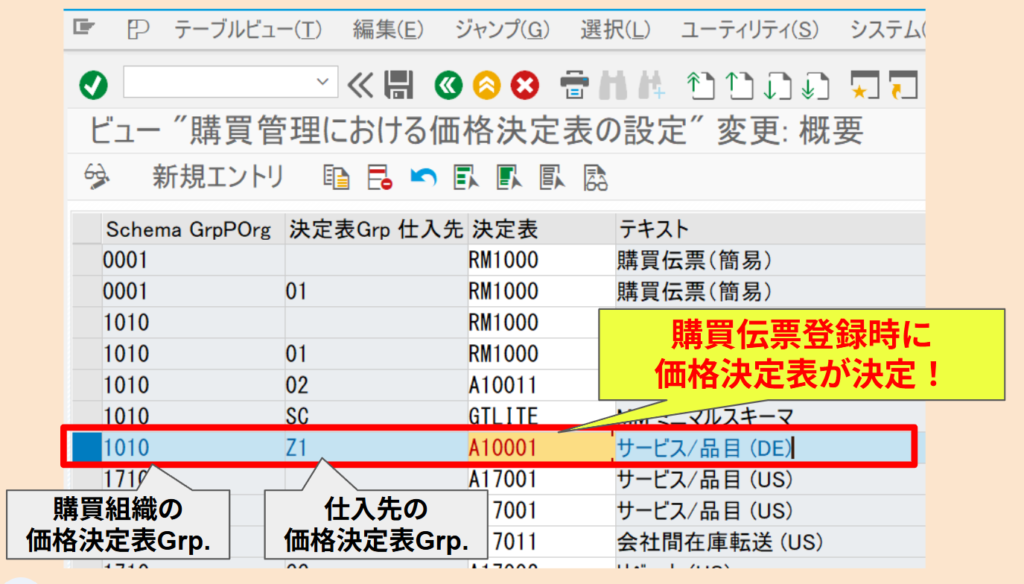Screen dimensions: 1024x584
Task: Jump to First Page icon
Action: pos(700,86)
